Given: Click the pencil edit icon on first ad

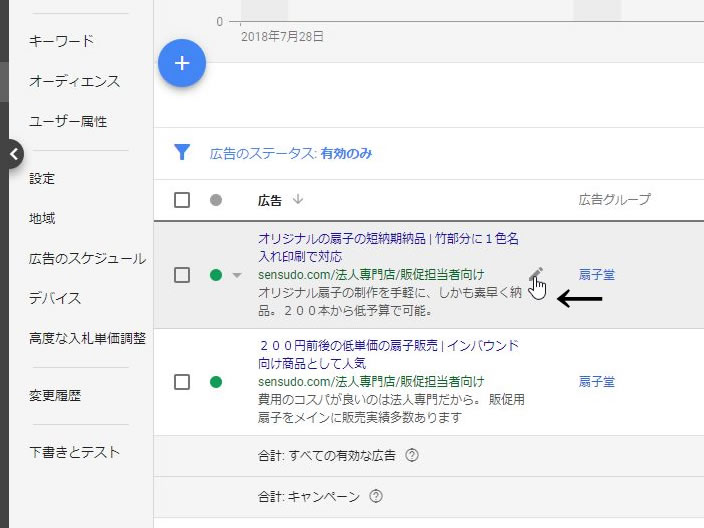Looking at the screenshot, I should (x=536, y=273).
